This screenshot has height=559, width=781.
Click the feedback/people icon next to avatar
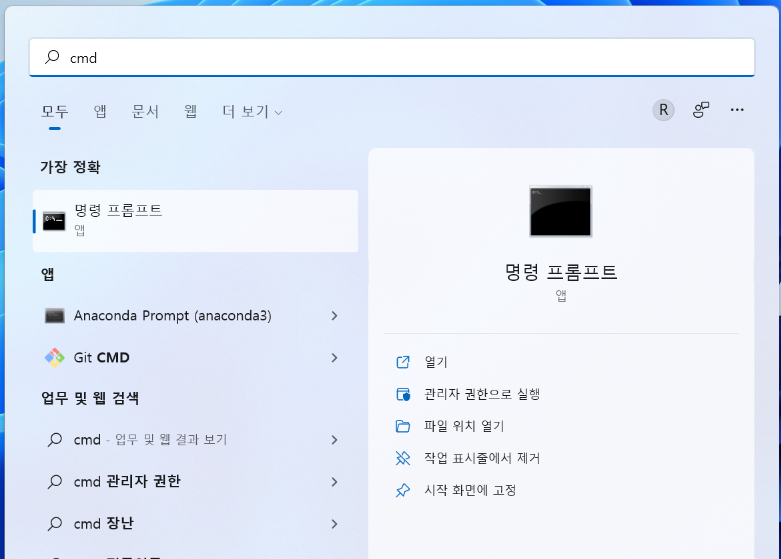(701, 110)
